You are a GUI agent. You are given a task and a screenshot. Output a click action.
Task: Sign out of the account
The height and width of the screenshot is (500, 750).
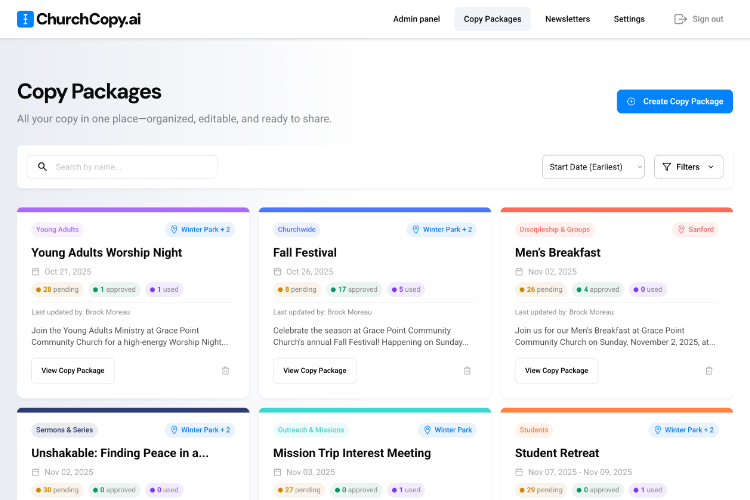699,19
